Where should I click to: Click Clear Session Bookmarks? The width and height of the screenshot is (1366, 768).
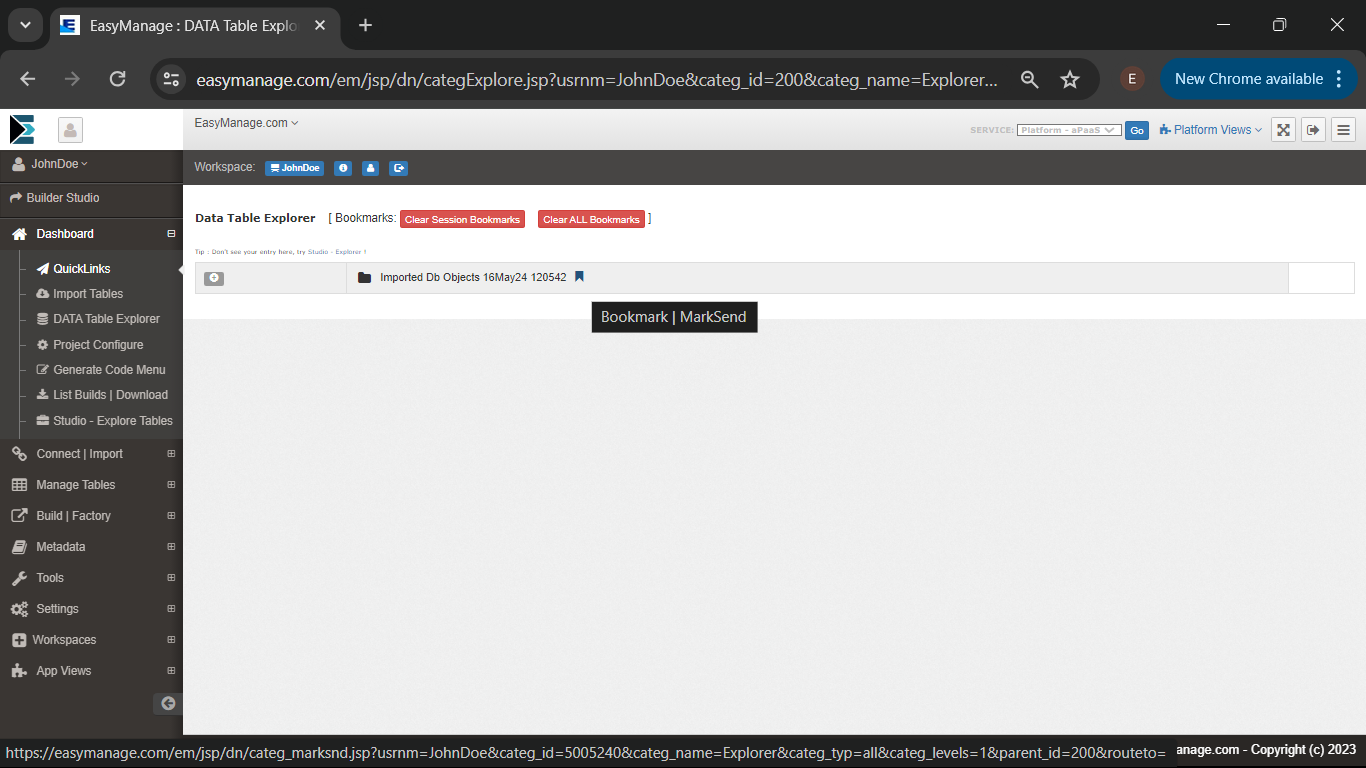462,219
